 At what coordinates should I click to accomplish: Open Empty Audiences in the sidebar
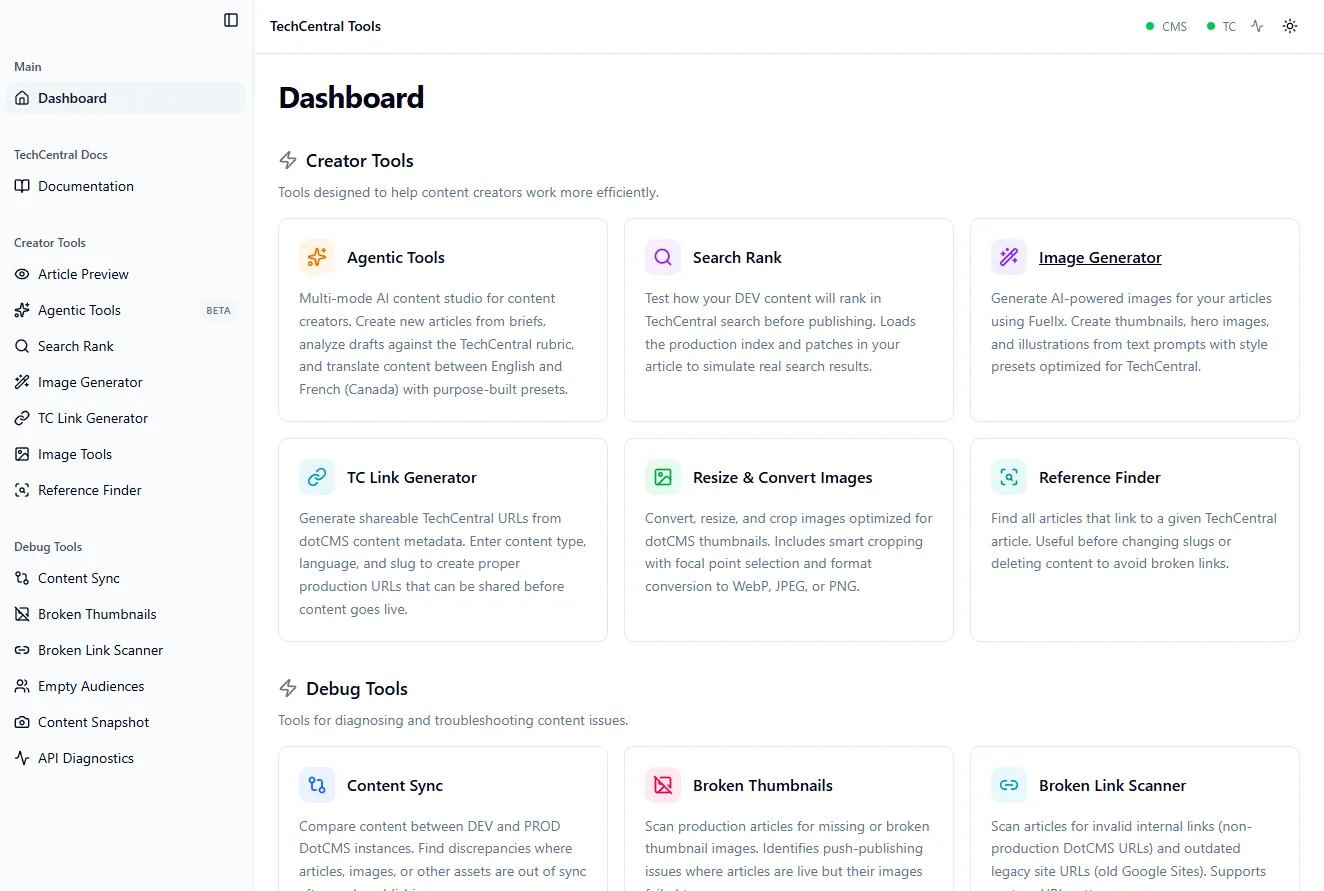(x=126, y=686)
